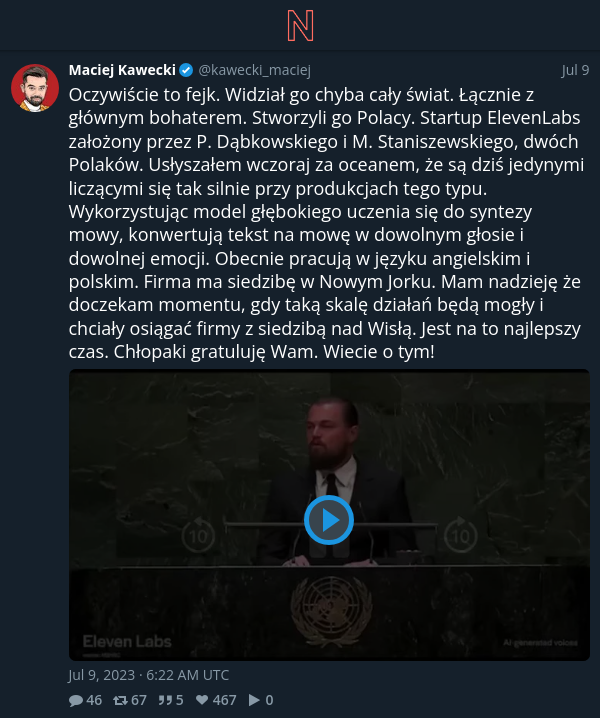The width and height of the screenshot is (600, 718).
Task: Open the @kawecki_maciej handle link
Action: 255,70
